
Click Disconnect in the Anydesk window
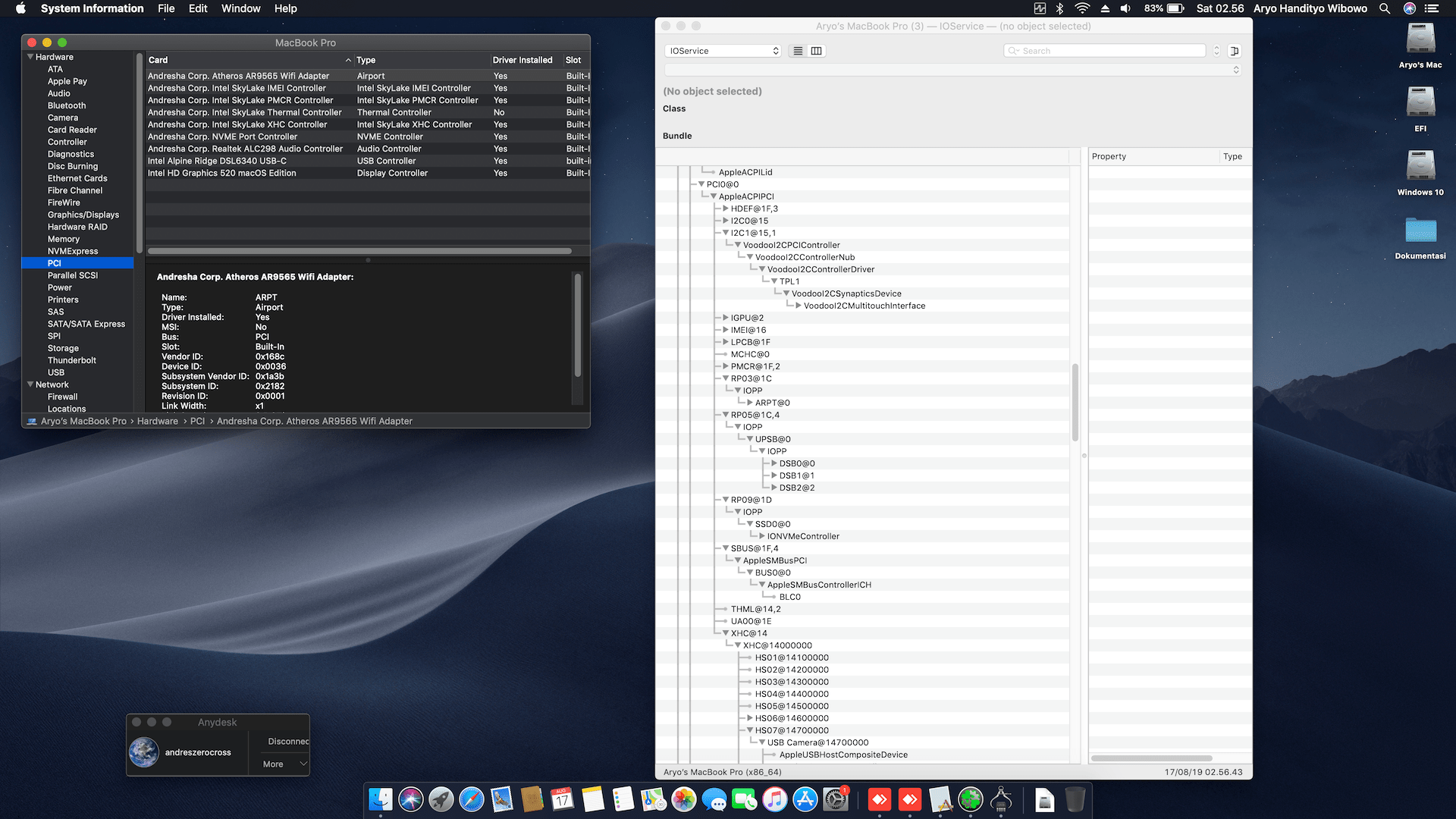point(288,741)
